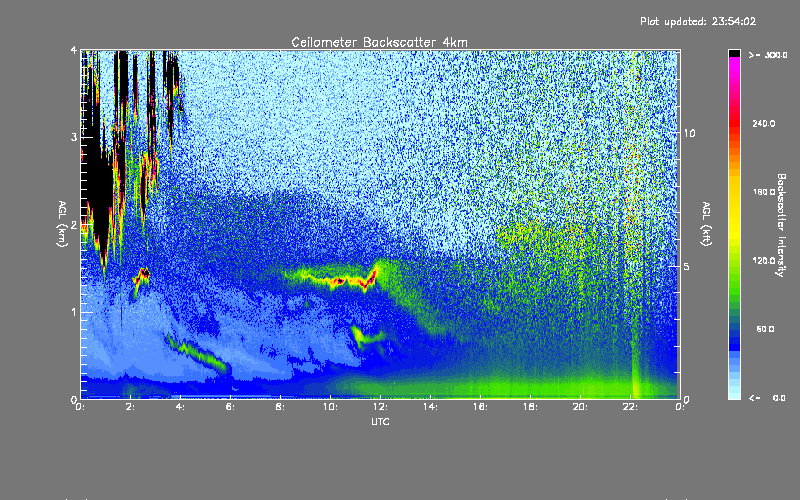Click the 'UTC' x-axis label
Viewport: 800px width, 500px height.
pyautogui.click(x=380, y=421)
